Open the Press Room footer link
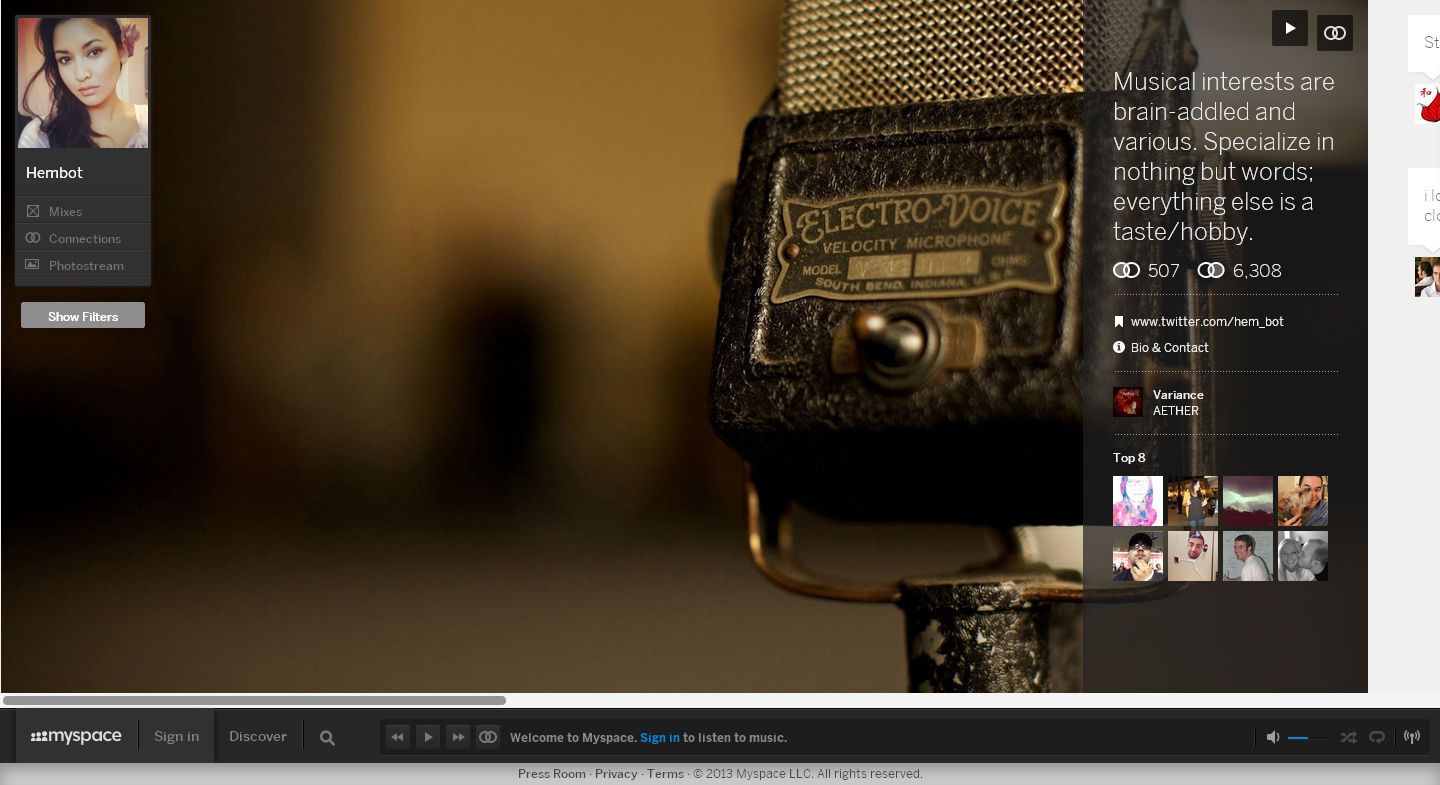Viewport: 1440px width, 785px height. pos(552,774)
